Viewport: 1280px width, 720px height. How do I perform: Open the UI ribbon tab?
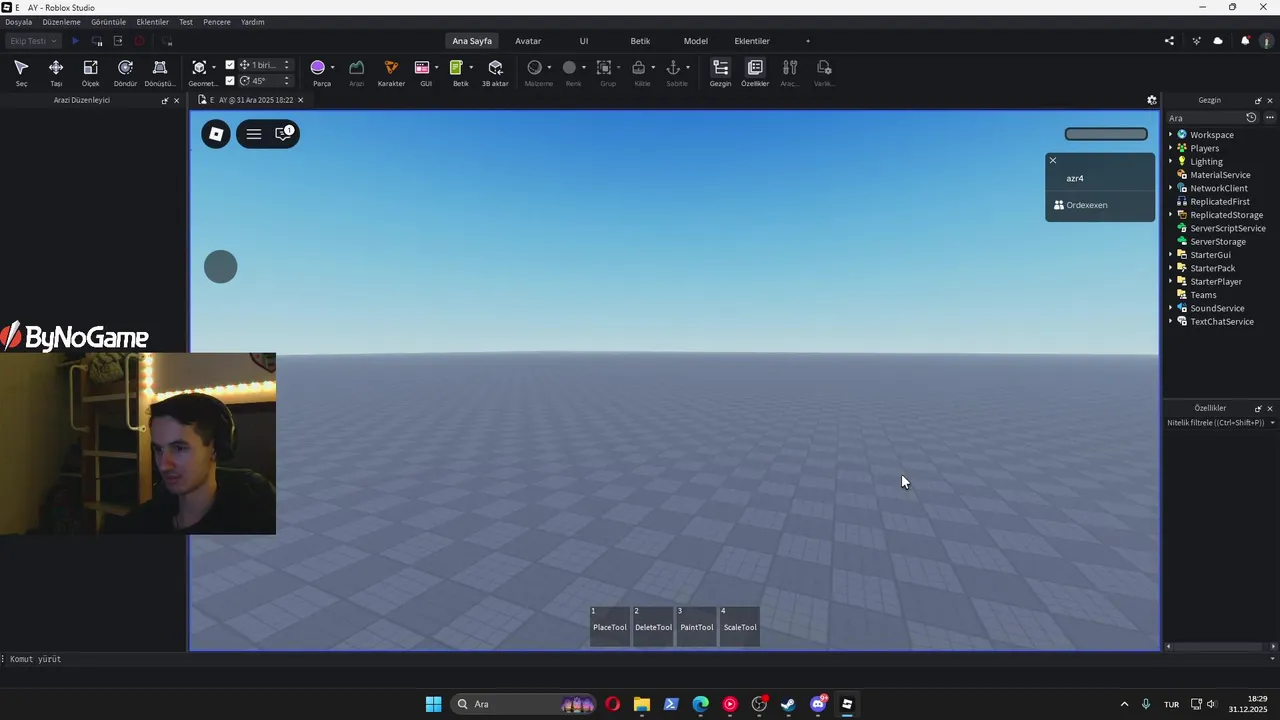tap(584, 41)
